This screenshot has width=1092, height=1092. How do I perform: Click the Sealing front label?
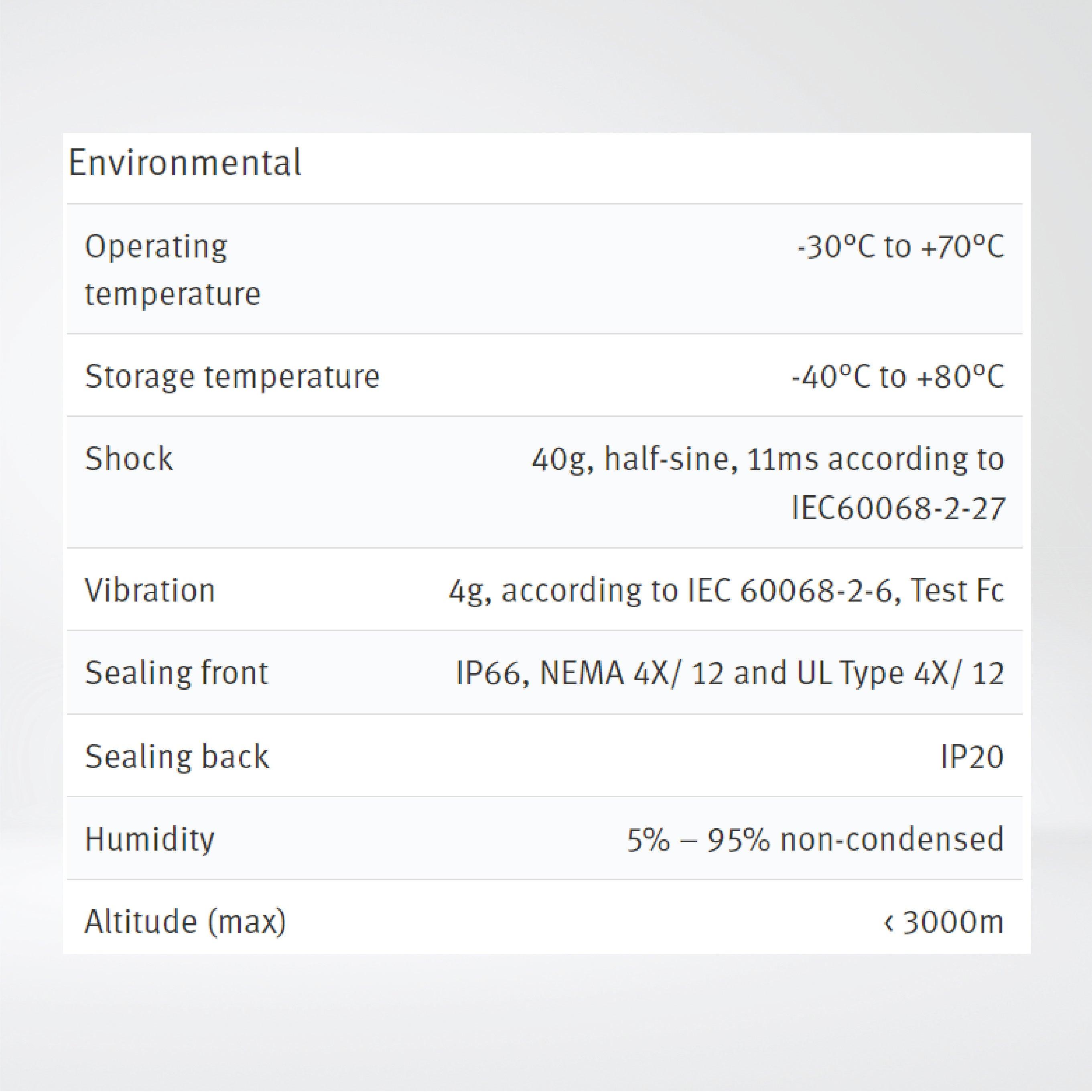tap(177, 673)
